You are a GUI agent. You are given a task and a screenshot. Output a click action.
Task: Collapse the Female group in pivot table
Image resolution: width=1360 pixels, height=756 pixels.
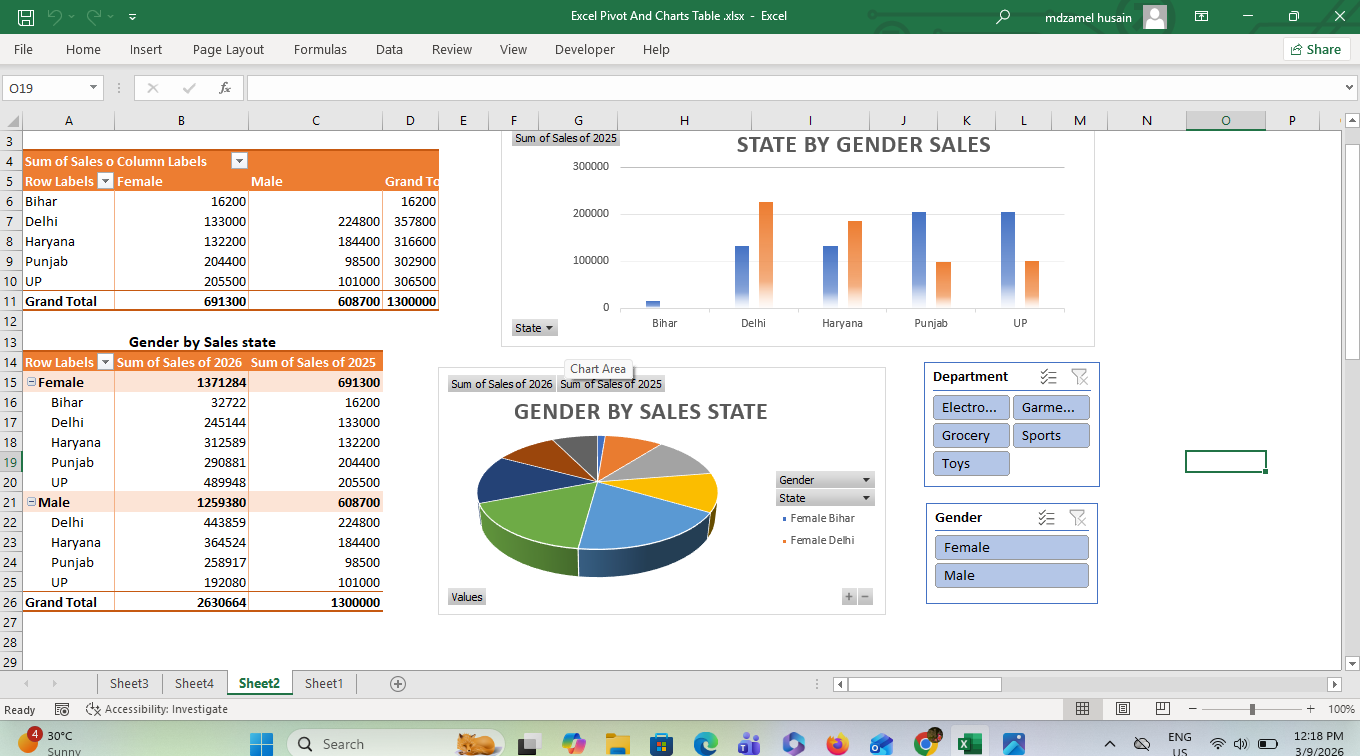point(31,382)
